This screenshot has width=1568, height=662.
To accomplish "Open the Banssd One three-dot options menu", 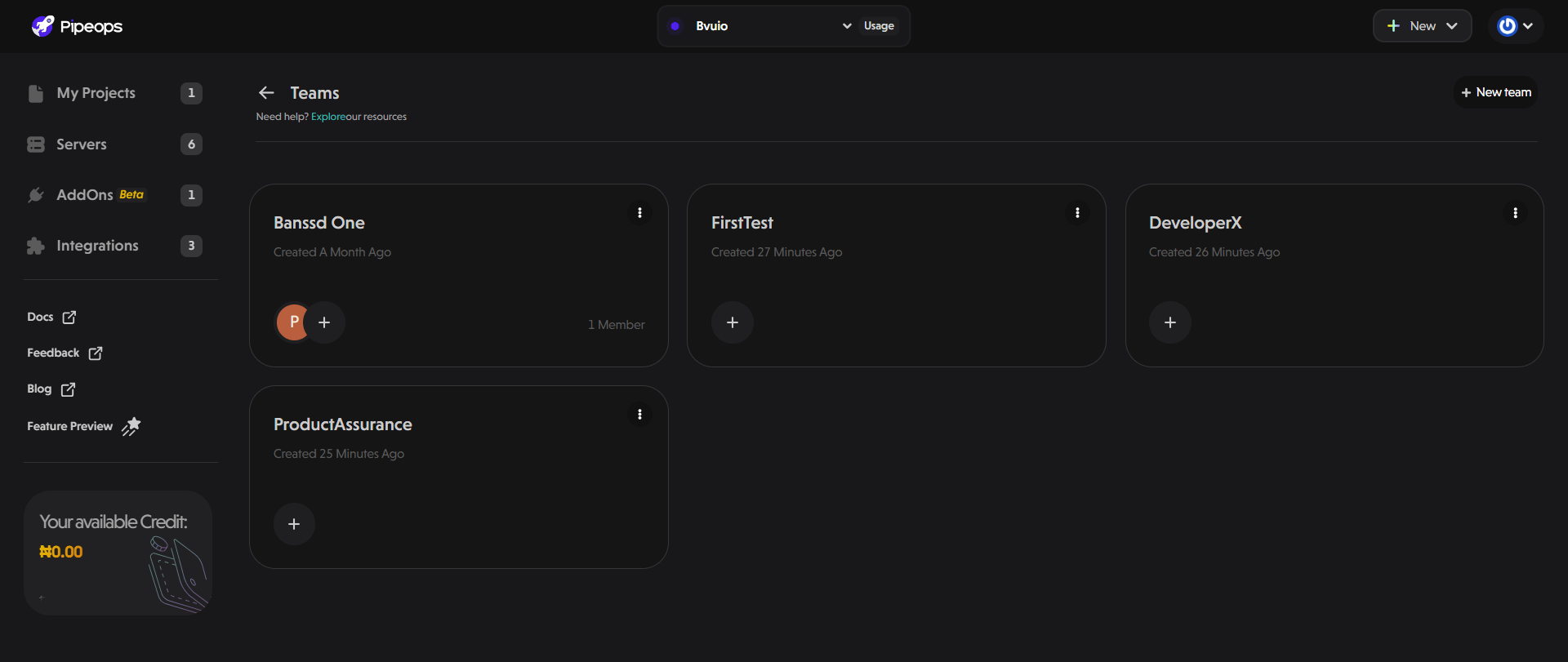I will [639, 213].
